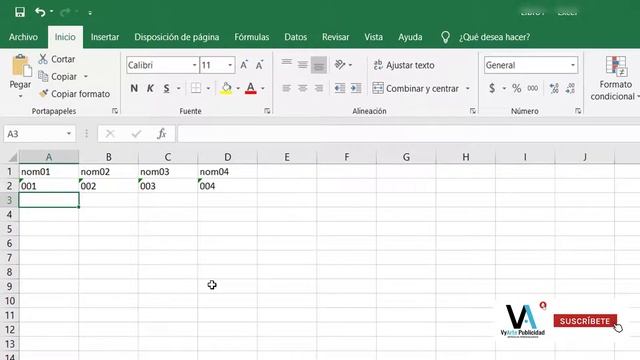Click the decrease font size icon
Screen dimensions: 640x360
260,65
